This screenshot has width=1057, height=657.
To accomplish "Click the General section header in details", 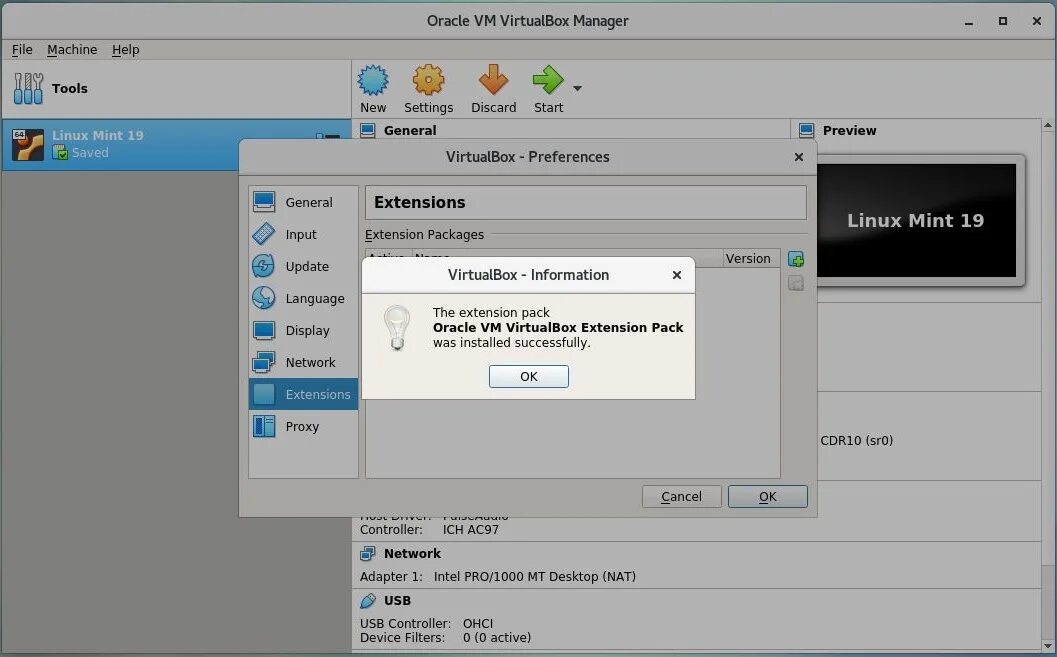I will pos(410,130).
